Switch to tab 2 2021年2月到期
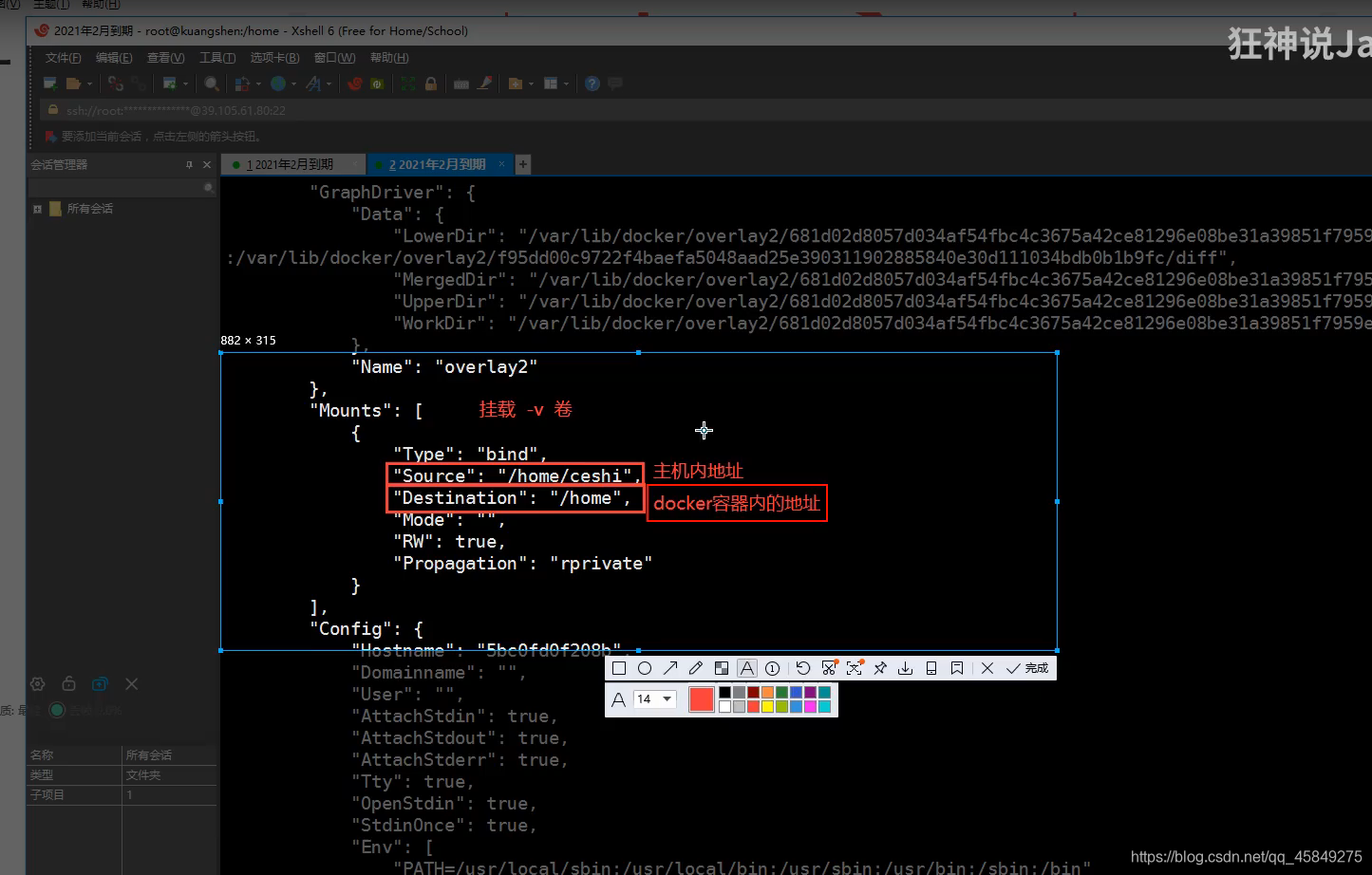 click(440, 164)
